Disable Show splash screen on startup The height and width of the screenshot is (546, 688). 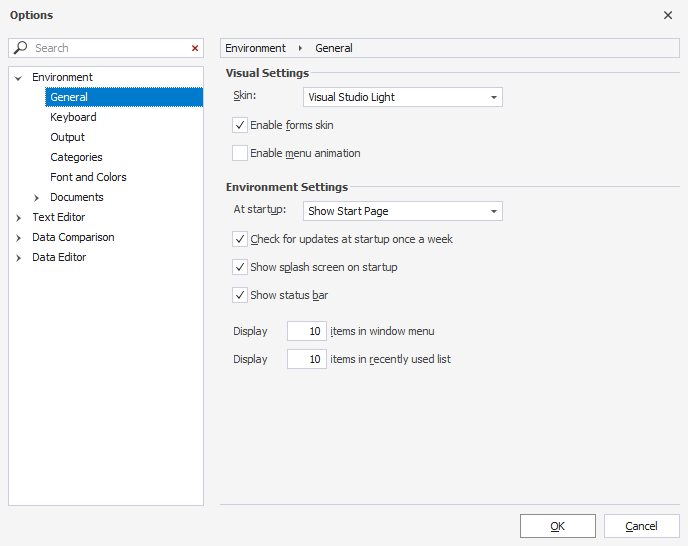point(240,267)
